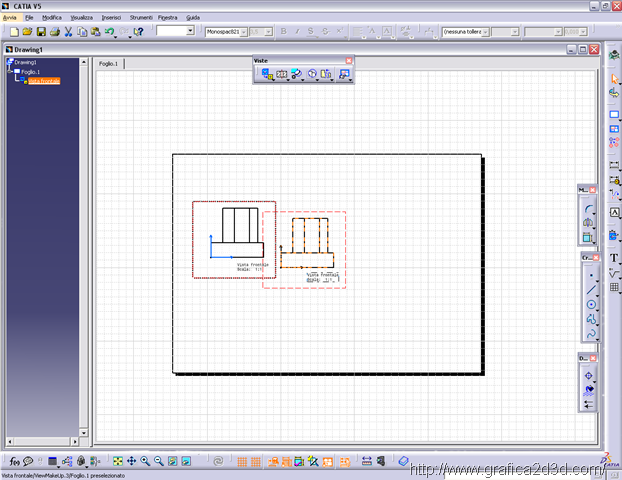Select Vista frontale in the tree
This screenshot has width=622, height=480.
(44, 81)
